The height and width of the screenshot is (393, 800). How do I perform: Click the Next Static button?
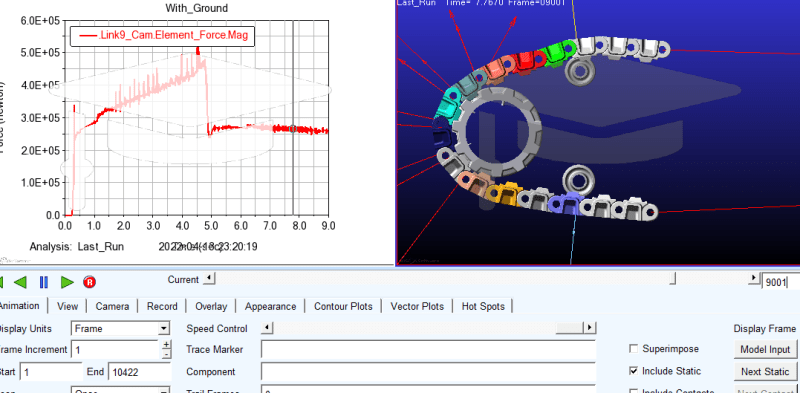pos(765,372)
